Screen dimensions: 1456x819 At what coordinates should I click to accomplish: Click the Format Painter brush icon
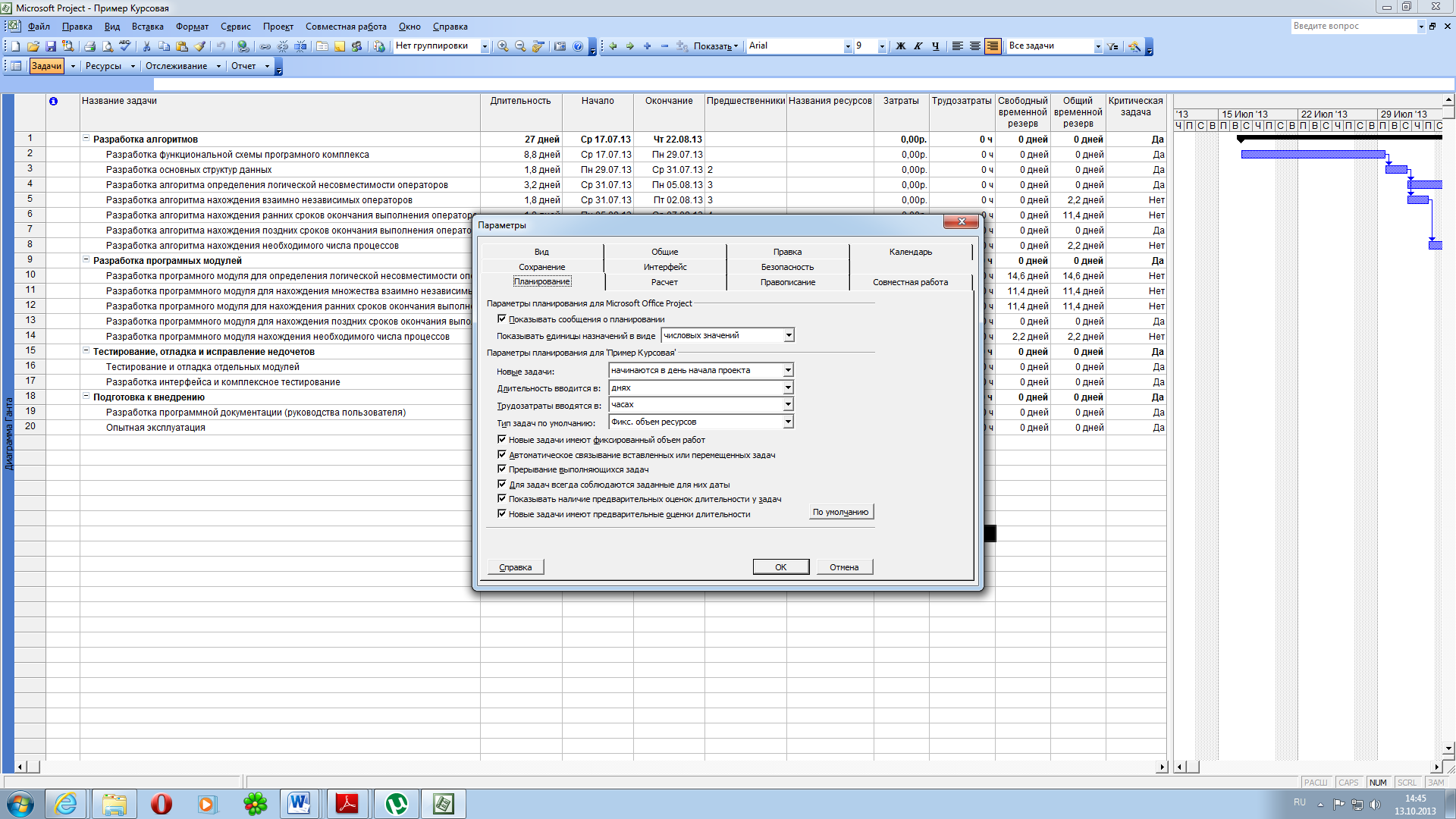click(x=199, y=46)
